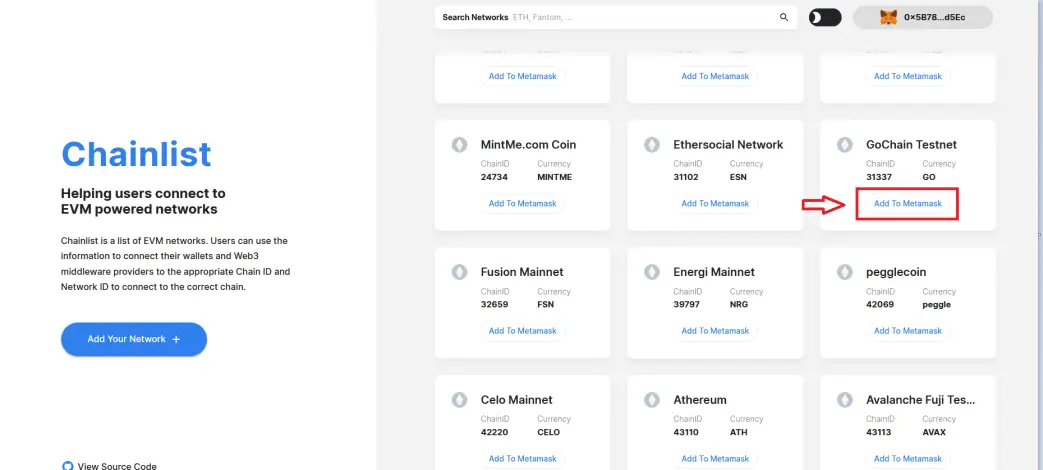
Task: Click the GitHub icon beside View Source Code
Action: click(x=67, y=466)
